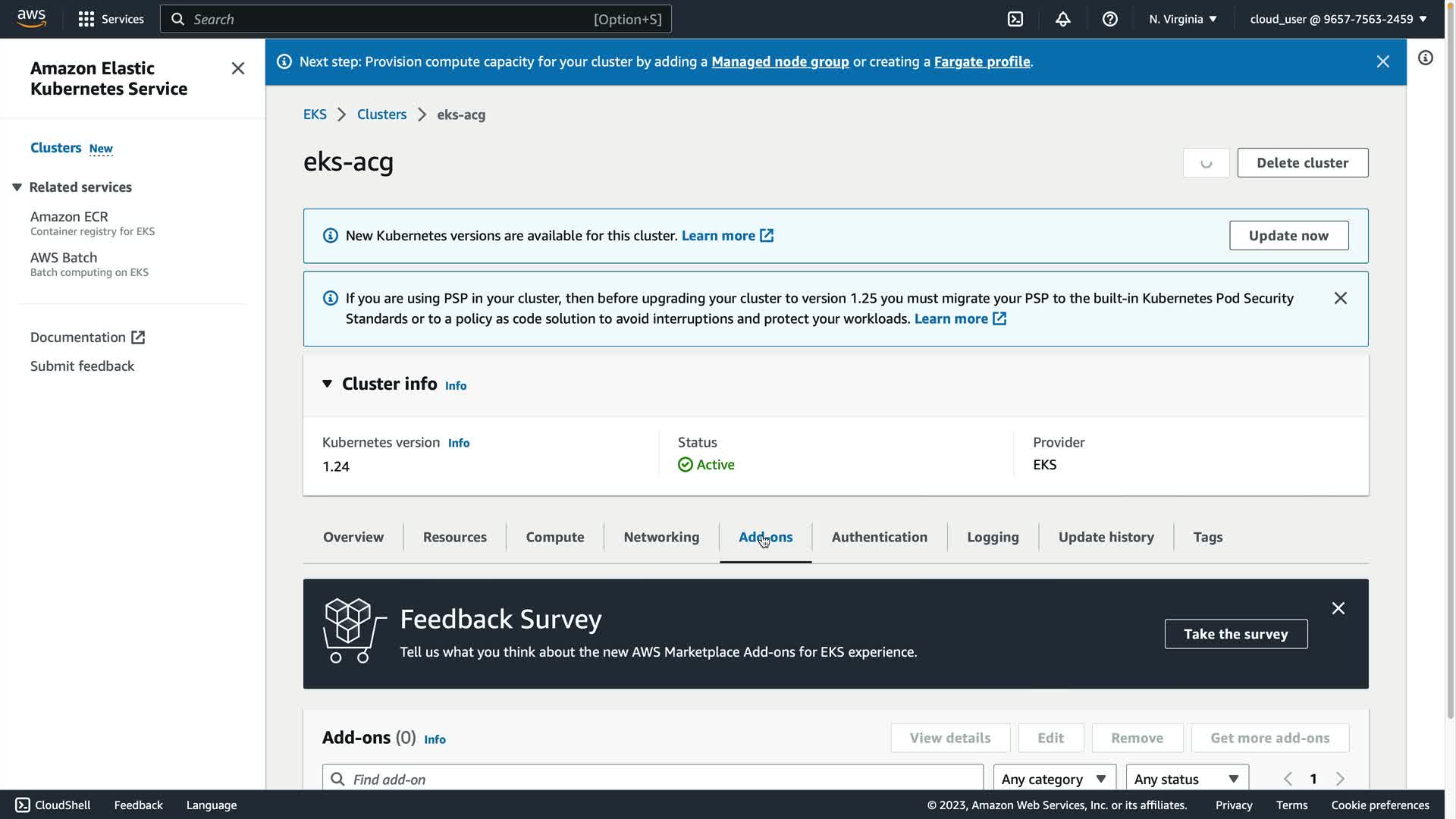
Task: Click the help question mark icon
Action: click(x=1109, y=19)
